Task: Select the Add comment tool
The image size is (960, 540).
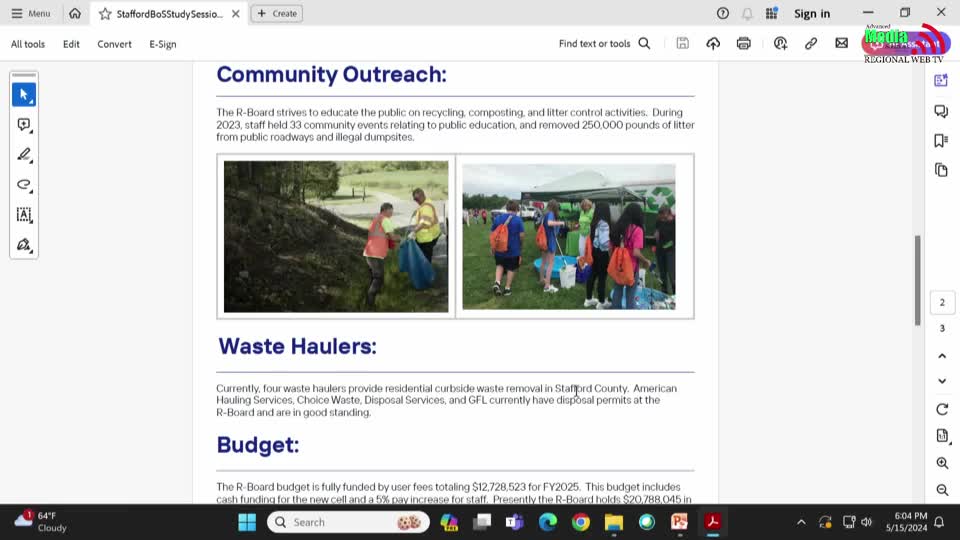Action: [x=24, y=125]
